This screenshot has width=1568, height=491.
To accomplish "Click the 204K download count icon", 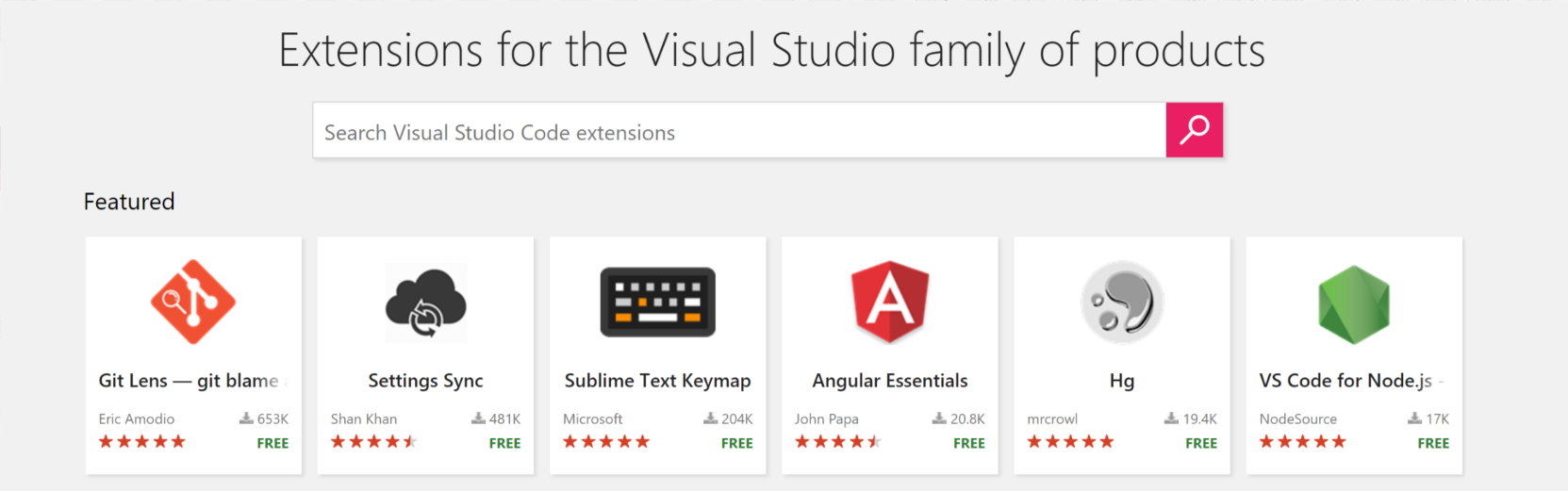I will (x=711, y=418).
